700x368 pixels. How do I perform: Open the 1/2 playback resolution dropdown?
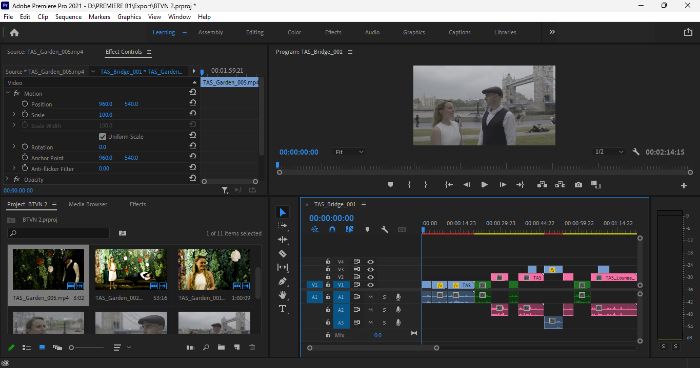[608, 152]
